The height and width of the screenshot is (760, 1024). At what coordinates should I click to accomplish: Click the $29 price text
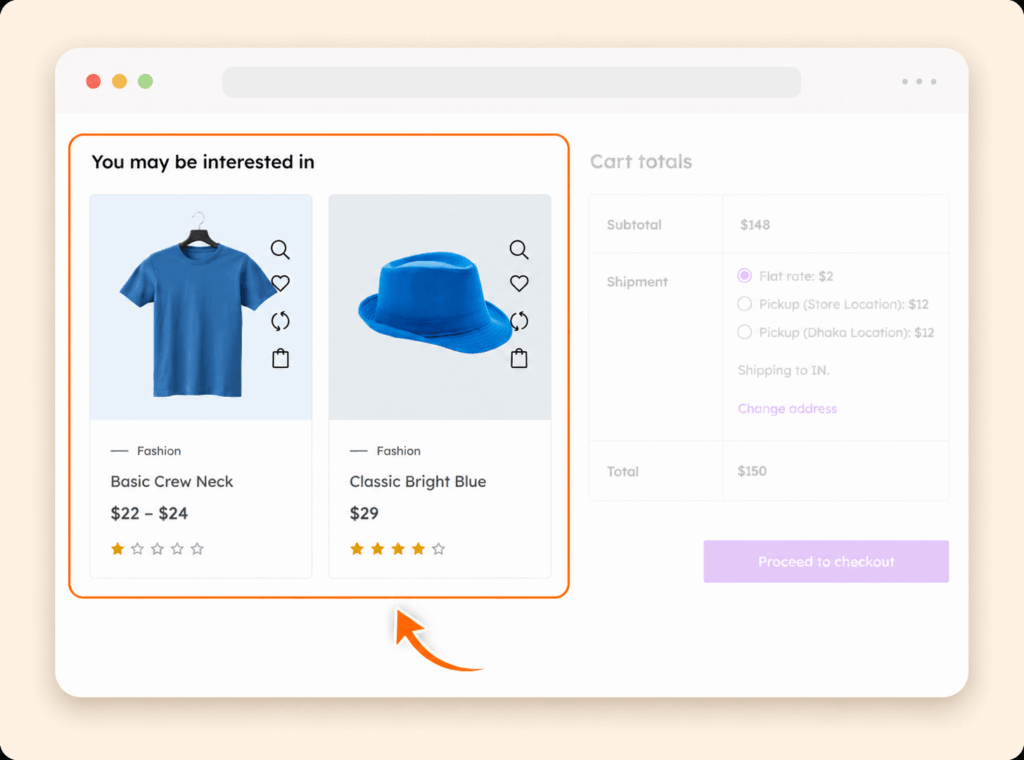pos(364,513)
